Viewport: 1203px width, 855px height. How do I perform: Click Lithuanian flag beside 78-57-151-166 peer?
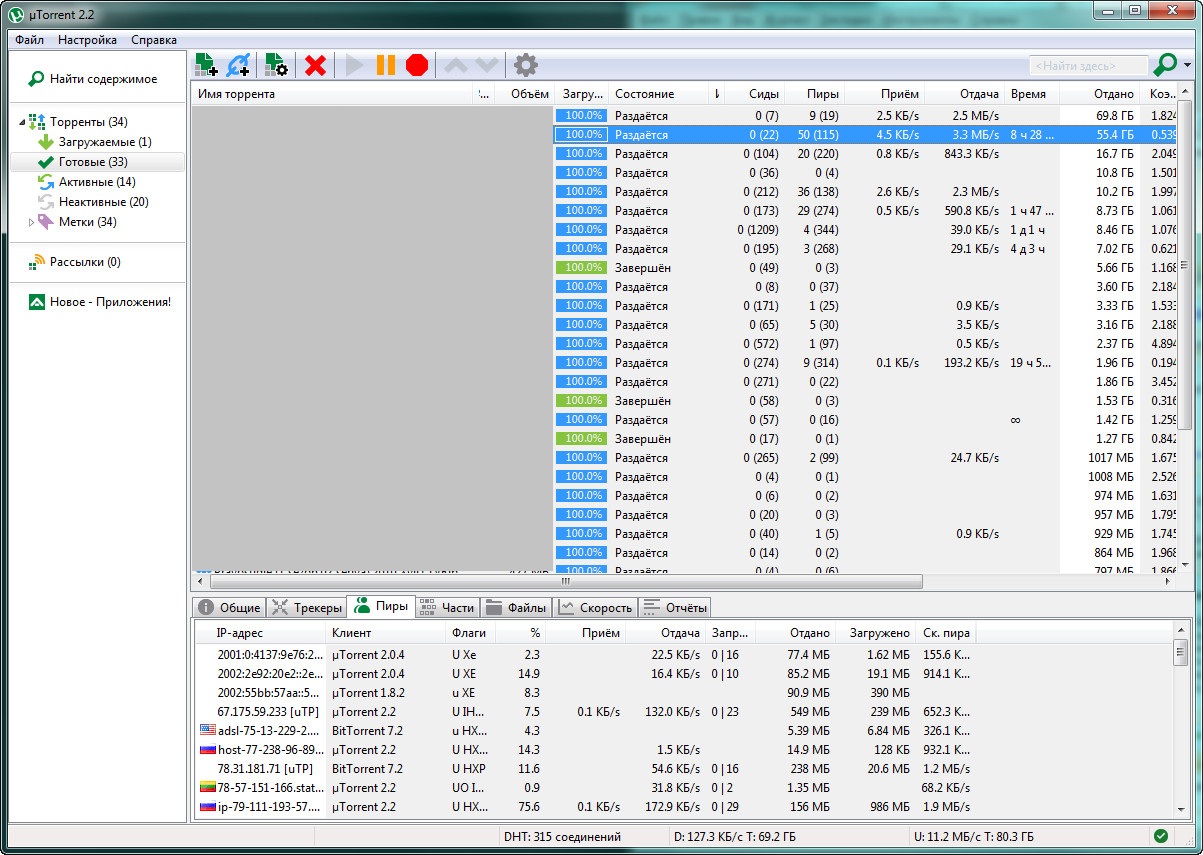tap(207, 788)
